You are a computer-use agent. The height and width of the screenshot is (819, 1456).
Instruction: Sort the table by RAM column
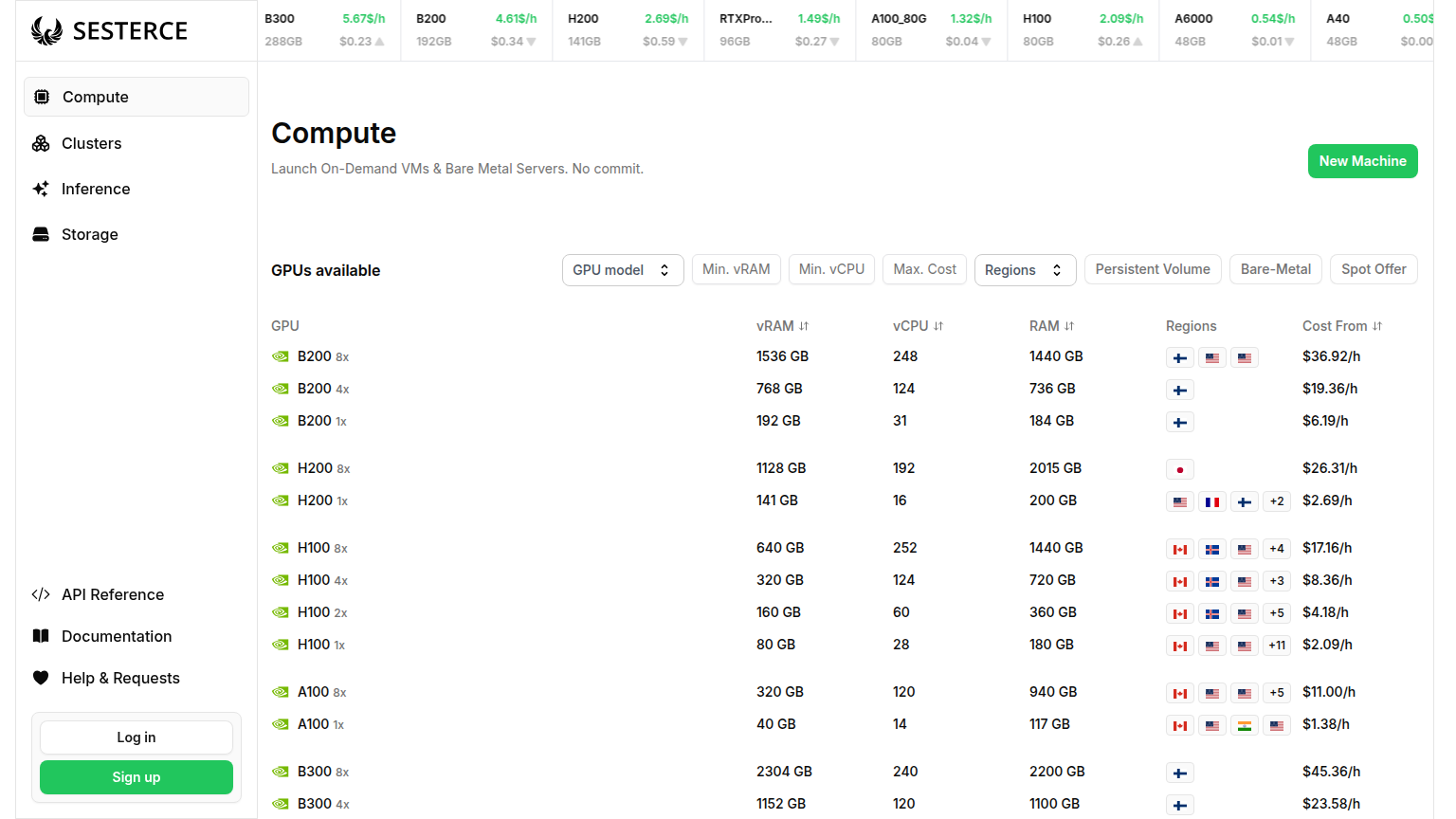tap(1051, 326)
